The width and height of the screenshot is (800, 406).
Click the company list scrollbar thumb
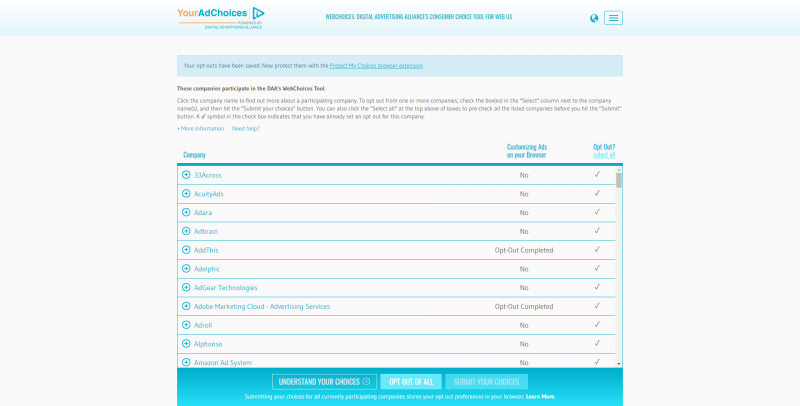pyautogui.click(x=619, y=180)
